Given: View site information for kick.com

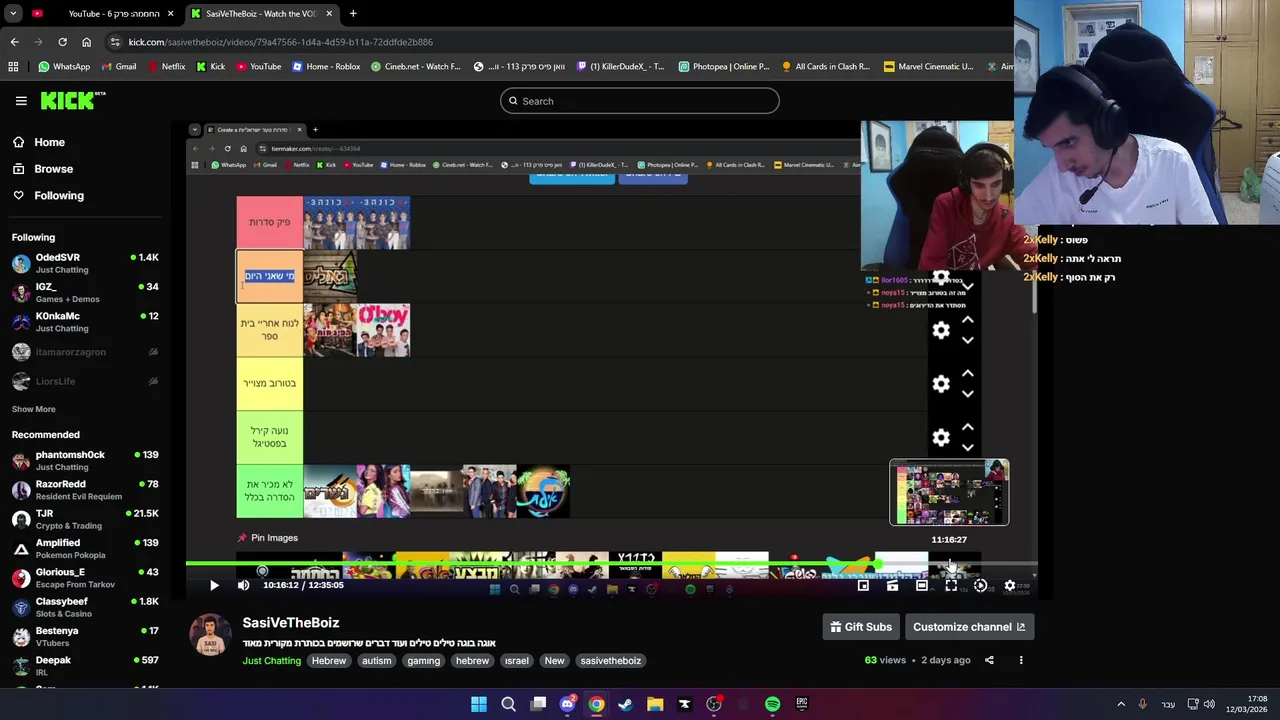Looking at the screenshot, I should pyautogui.click(x=115, y=42).
